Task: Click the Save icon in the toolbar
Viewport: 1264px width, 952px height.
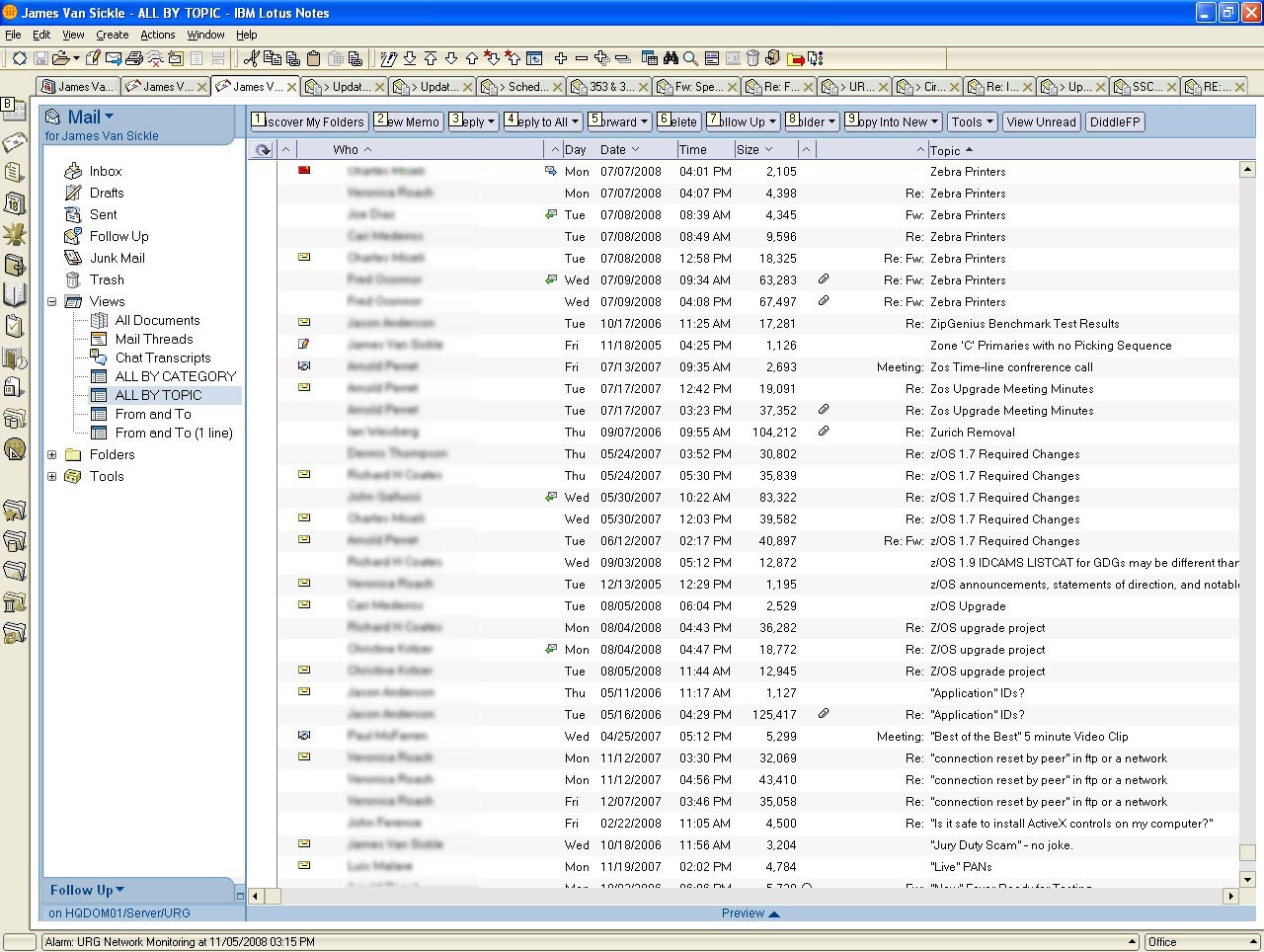Action: pos(41,58)
